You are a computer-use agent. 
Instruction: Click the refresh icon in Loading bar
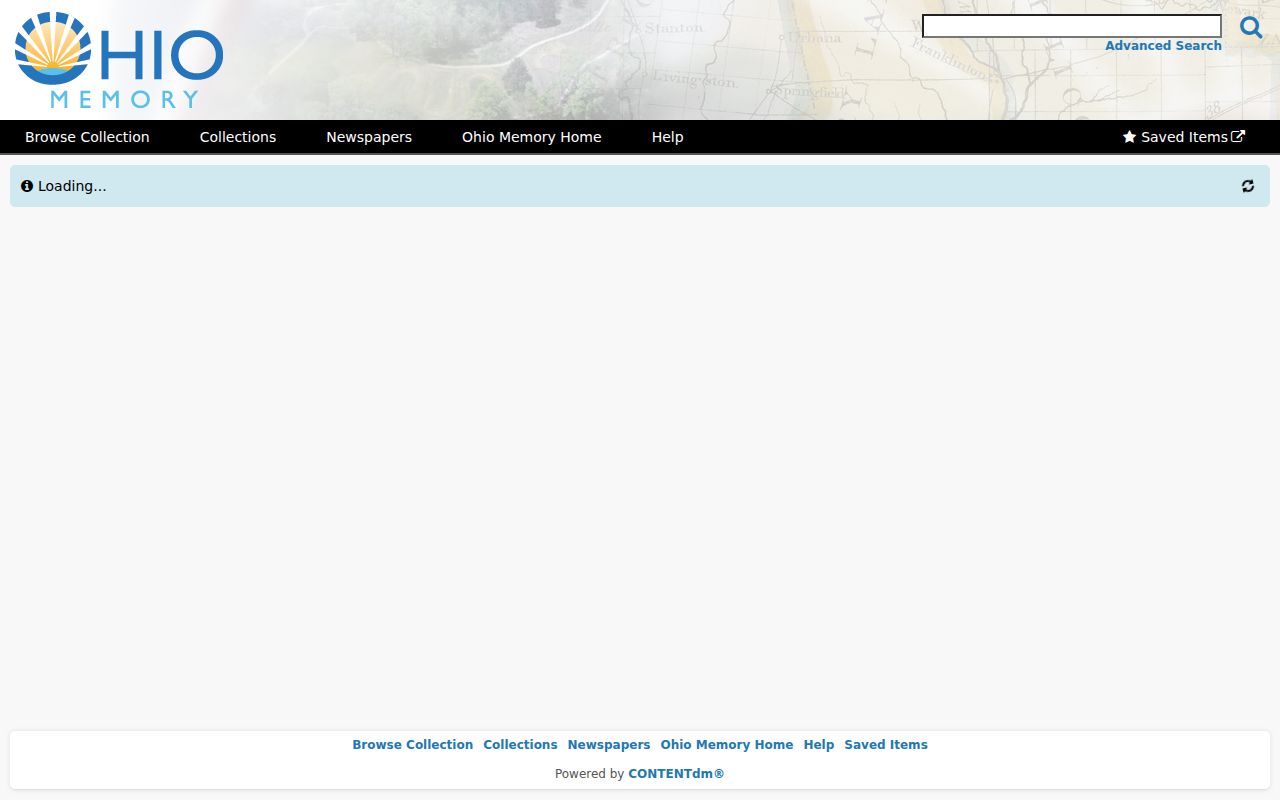pos(1248,186)
